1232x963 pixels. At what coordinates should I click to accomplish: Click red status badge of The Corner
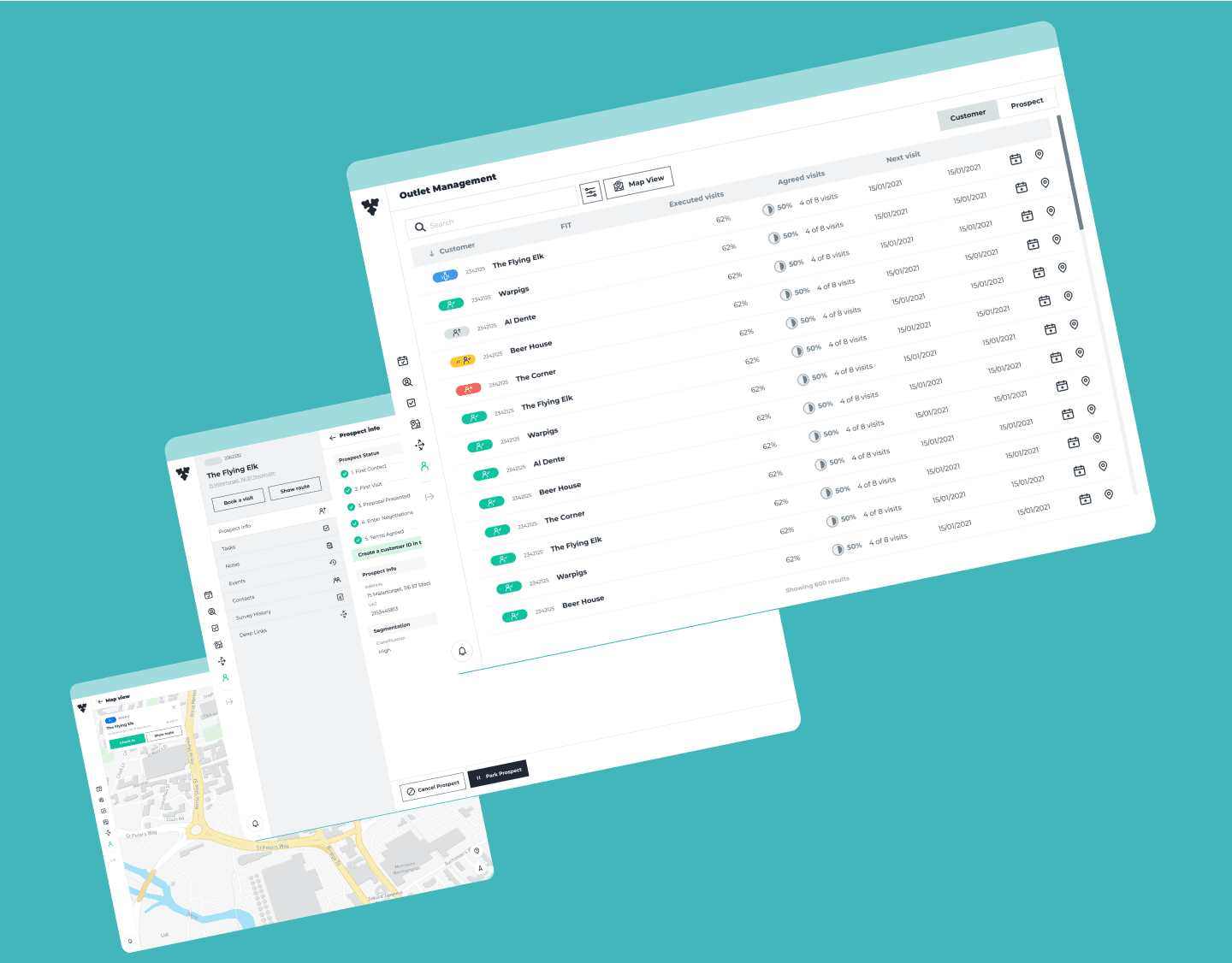(x=468, y=389)
